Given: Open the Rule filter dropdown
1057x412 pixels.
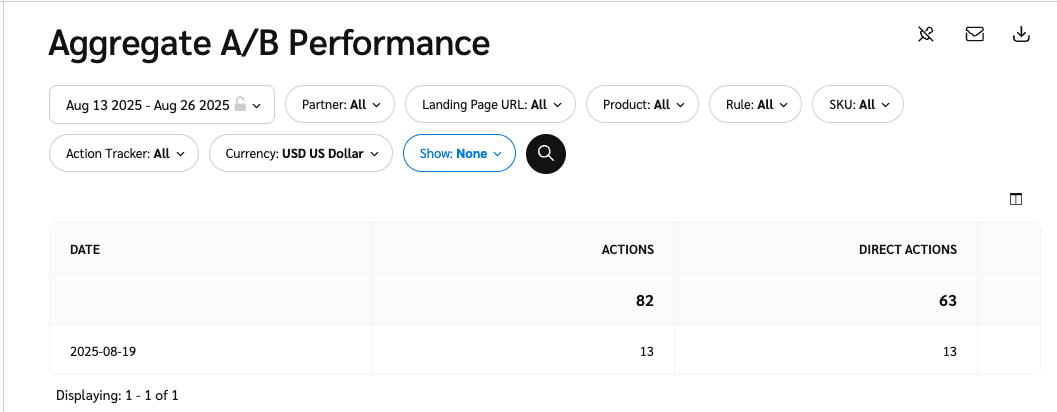Looking at the screenshot, I should point(755,104).
